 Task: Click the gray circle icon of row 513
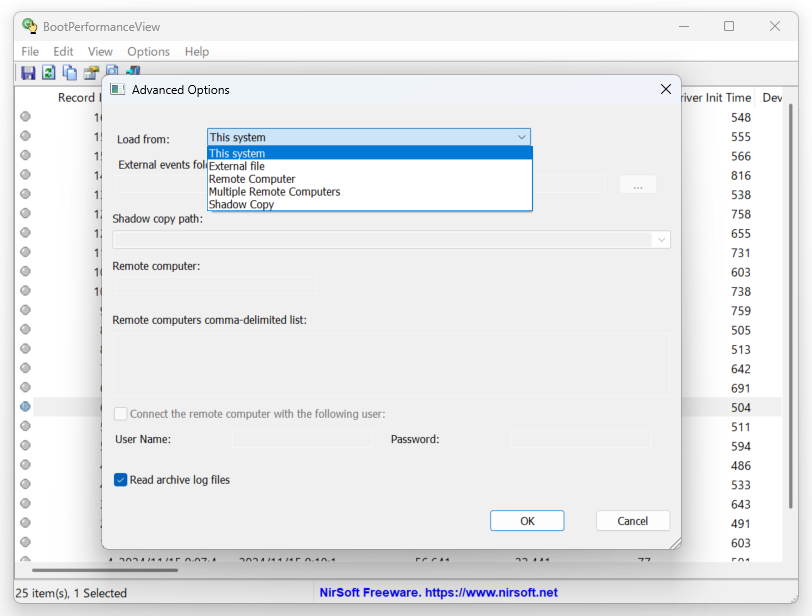(x=25, y=348)
